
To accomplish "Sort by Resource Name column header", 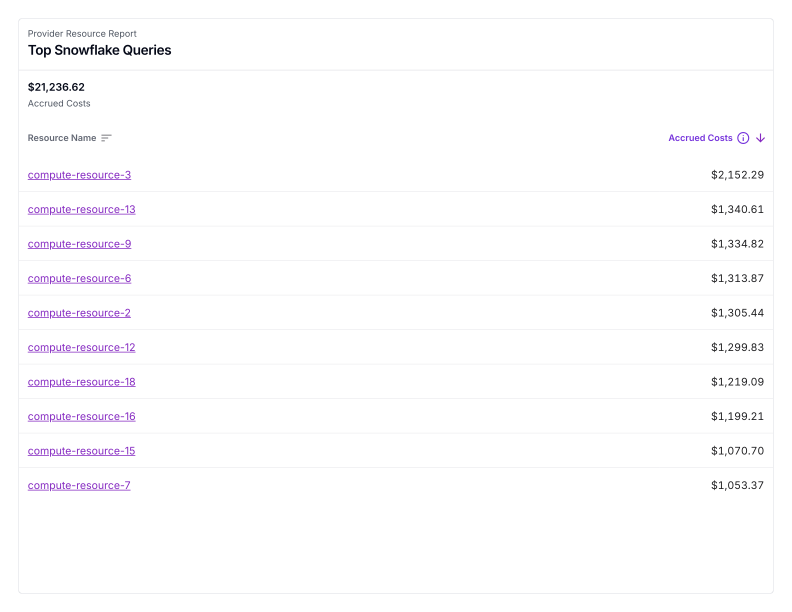I will click(62, 138).
